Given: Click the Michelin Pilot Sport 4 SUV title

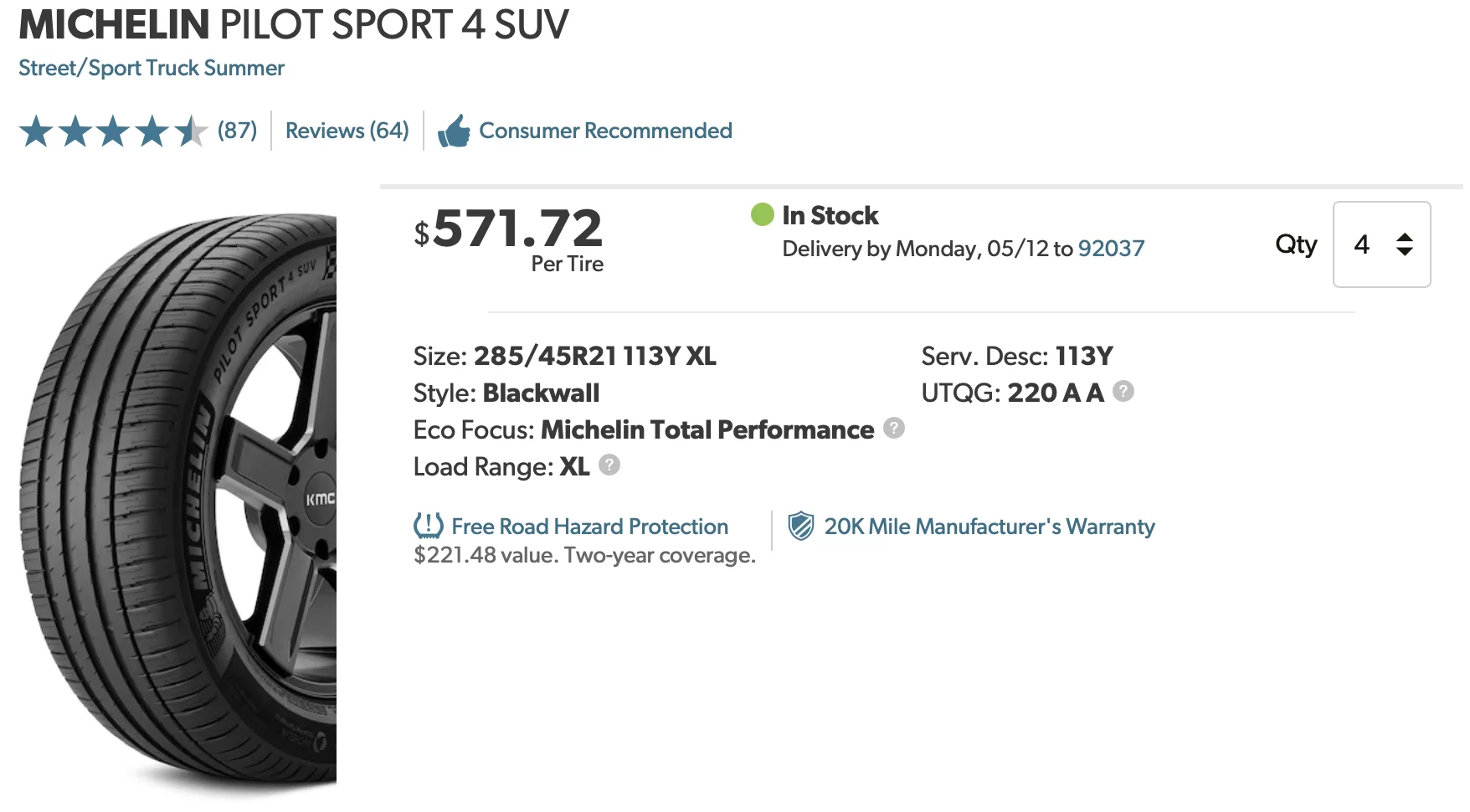Looking at the screenshot, I should coord(294,24).
